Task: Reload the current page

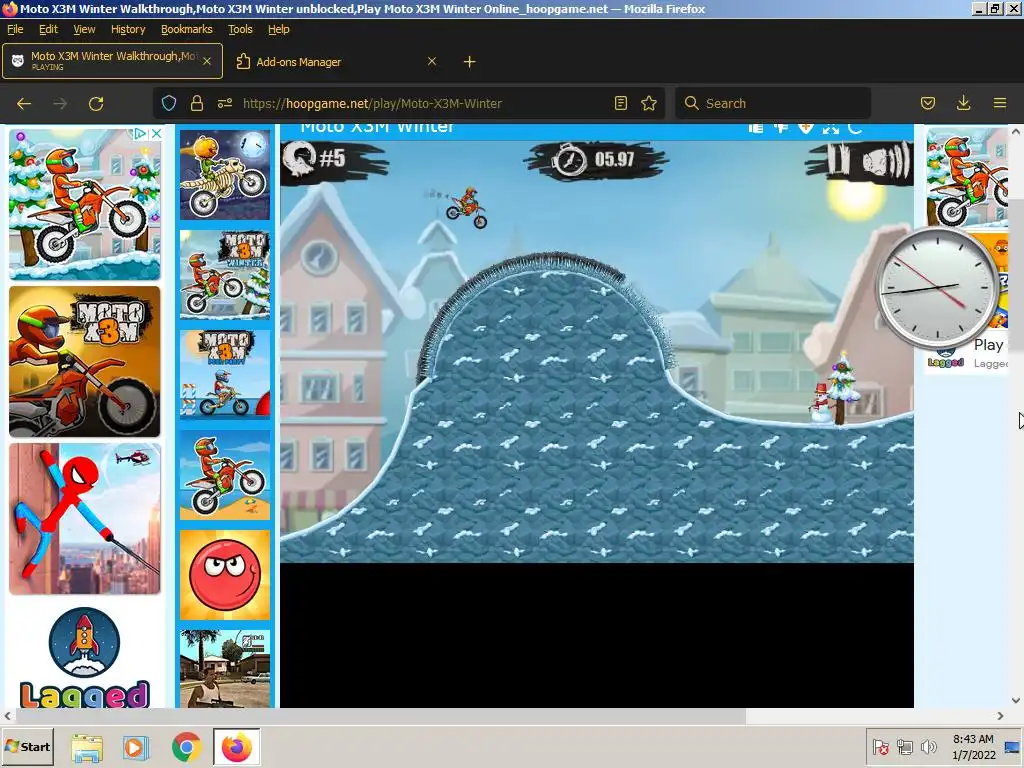Action: [96, 103]
